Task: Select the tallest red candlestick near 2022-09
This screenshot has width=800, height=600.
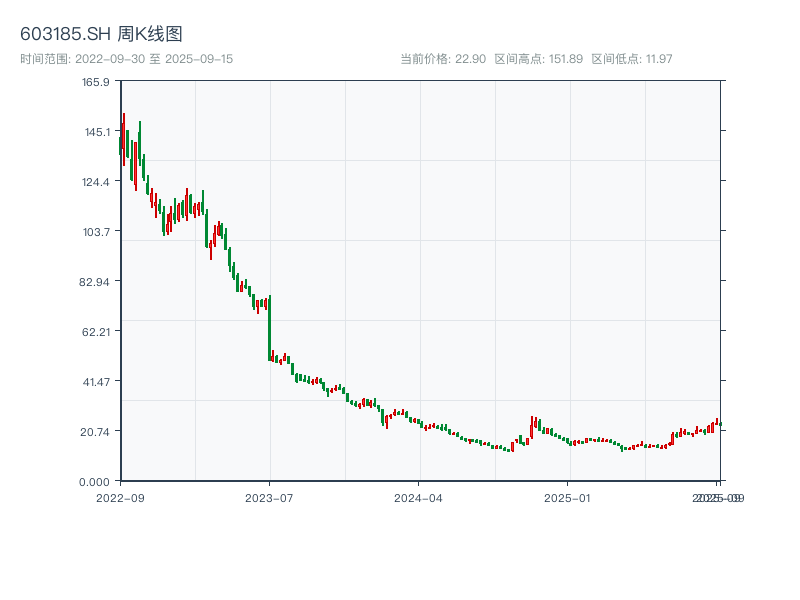Action: pyautogui.click(x=123, y=135)
